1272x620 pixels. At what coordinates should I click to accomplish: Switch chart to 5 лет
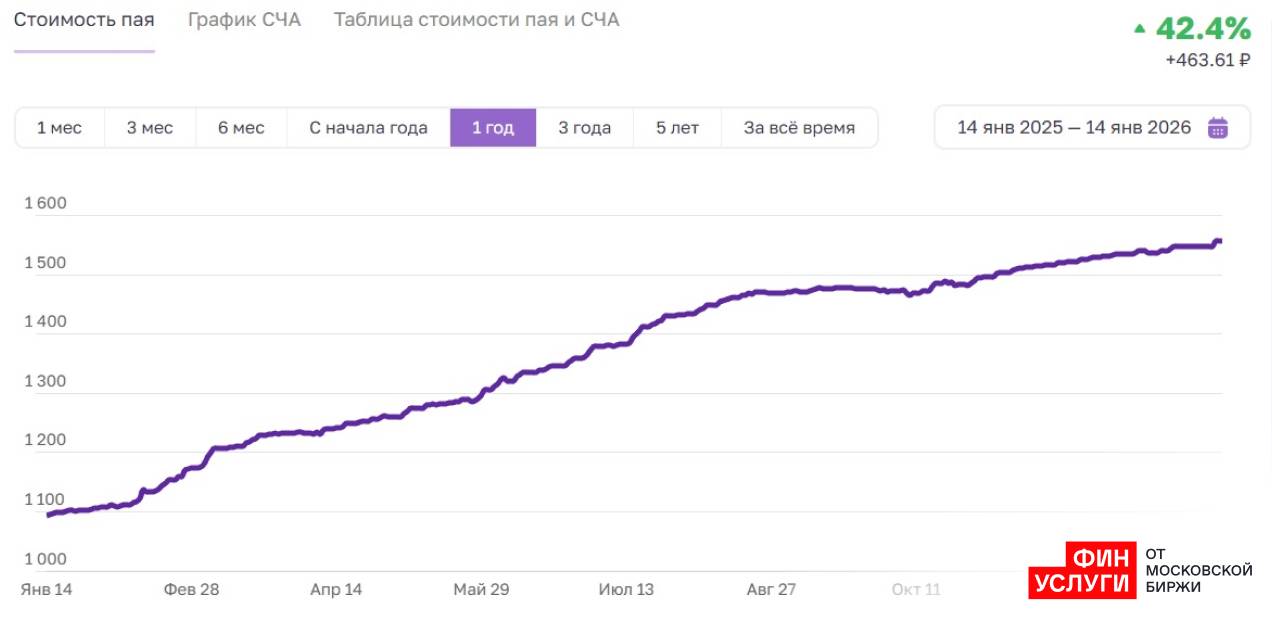coord(677,128)
